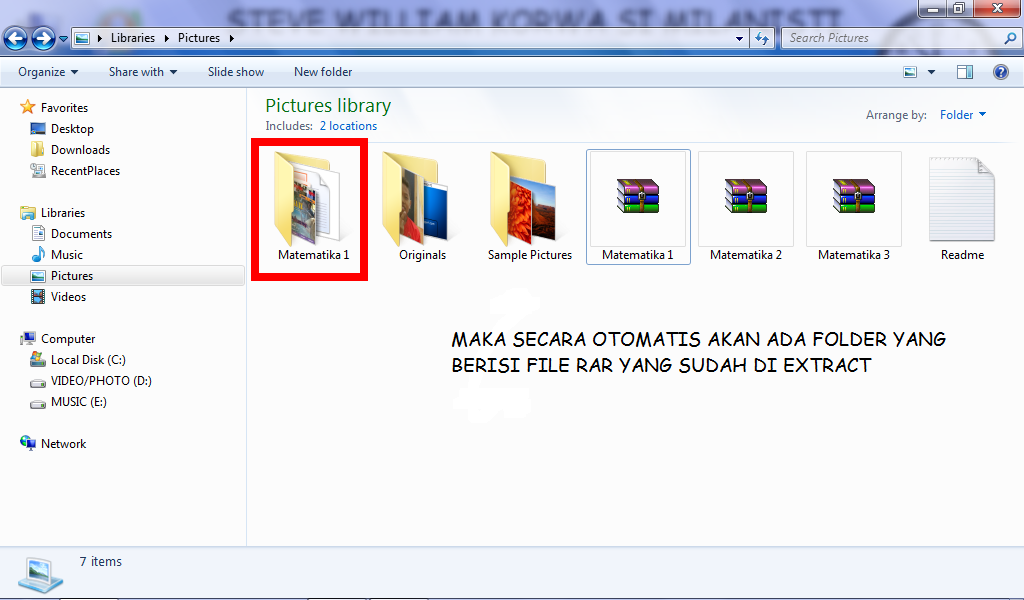Click the back navigation arrow
Image resolution: width=1024 pixels, height=600 pixels.
tap(15, 38)
